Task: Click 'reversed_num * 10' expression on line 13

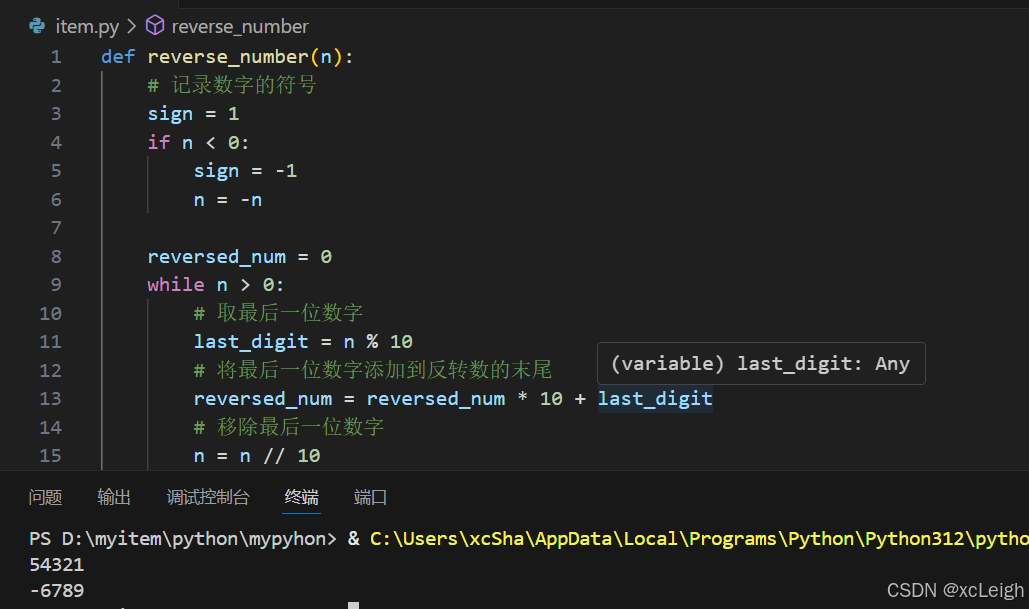Action: pos(465,398)
